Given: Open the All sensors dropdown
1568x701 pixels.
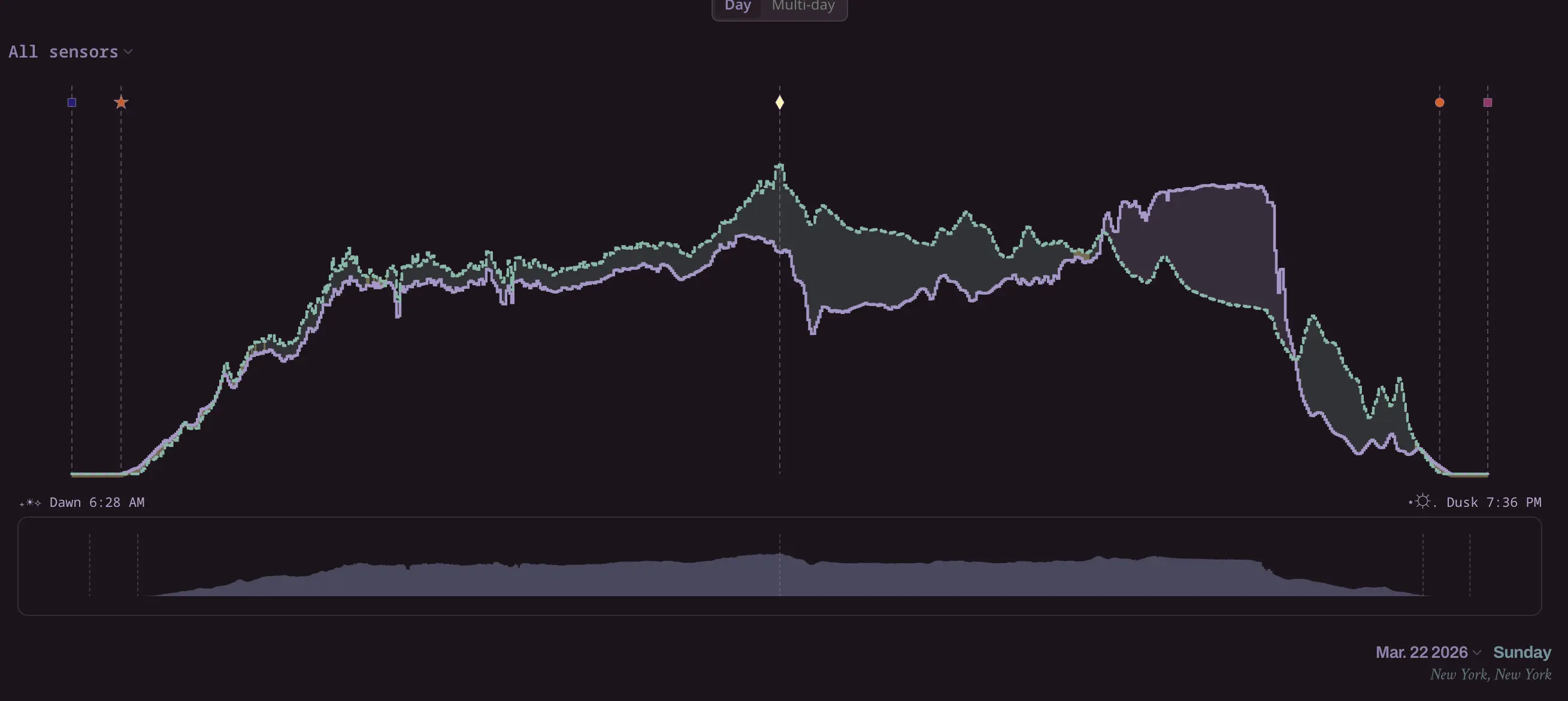Looking at the screenshot, I should pos(63,52).
